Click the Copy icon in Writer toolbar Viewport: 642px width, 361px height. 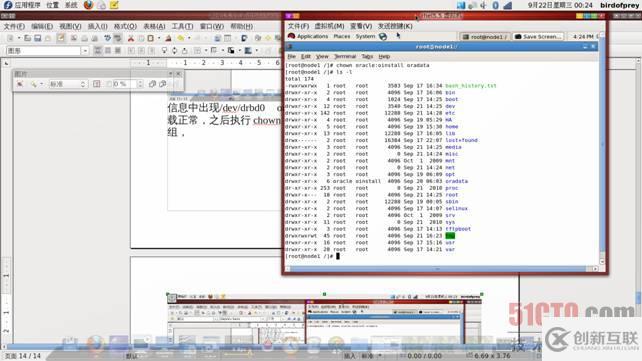(141, 38)
